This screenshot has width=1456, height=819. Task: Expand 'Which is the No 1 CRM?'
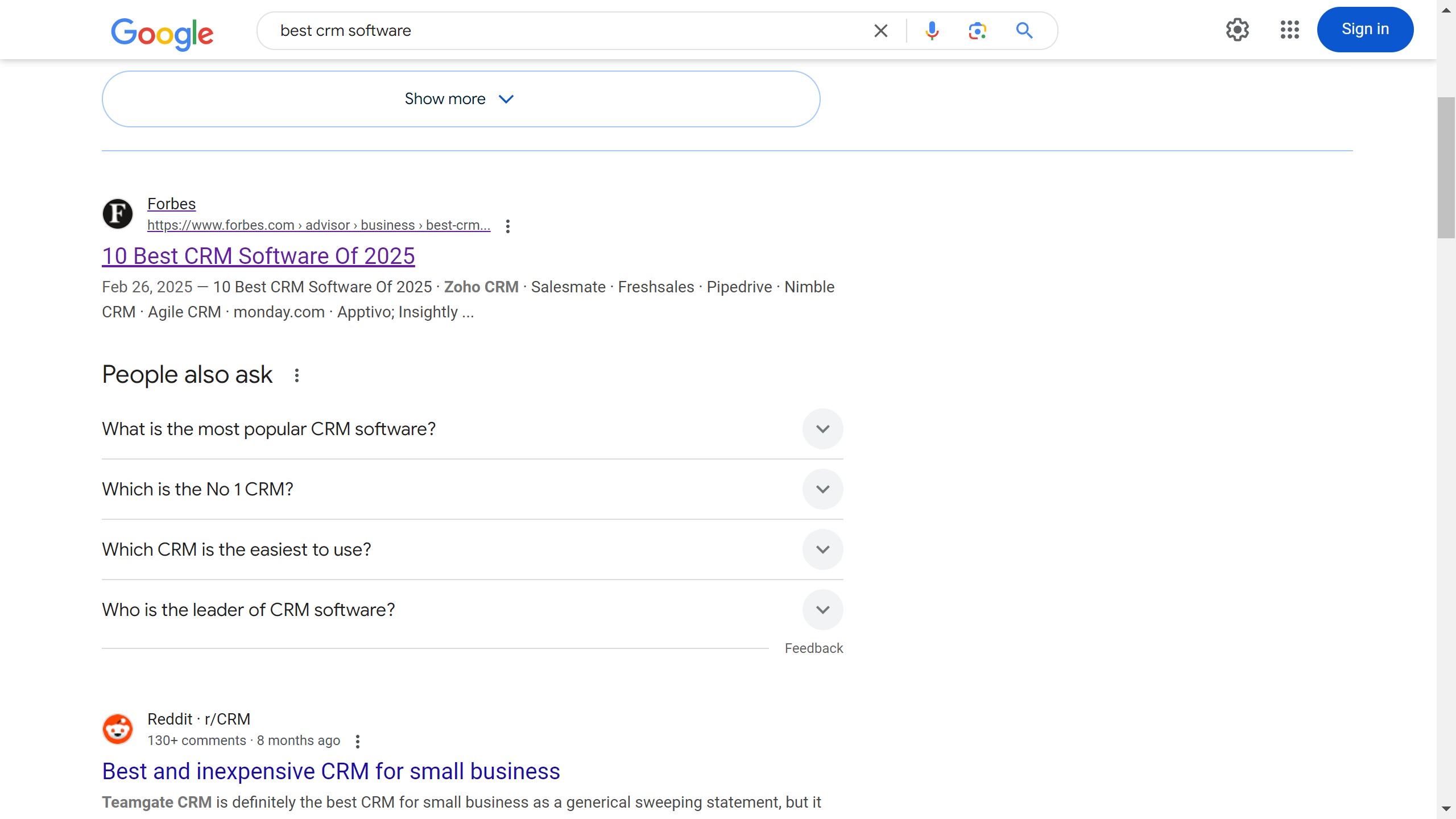click(x=472, y=489)
